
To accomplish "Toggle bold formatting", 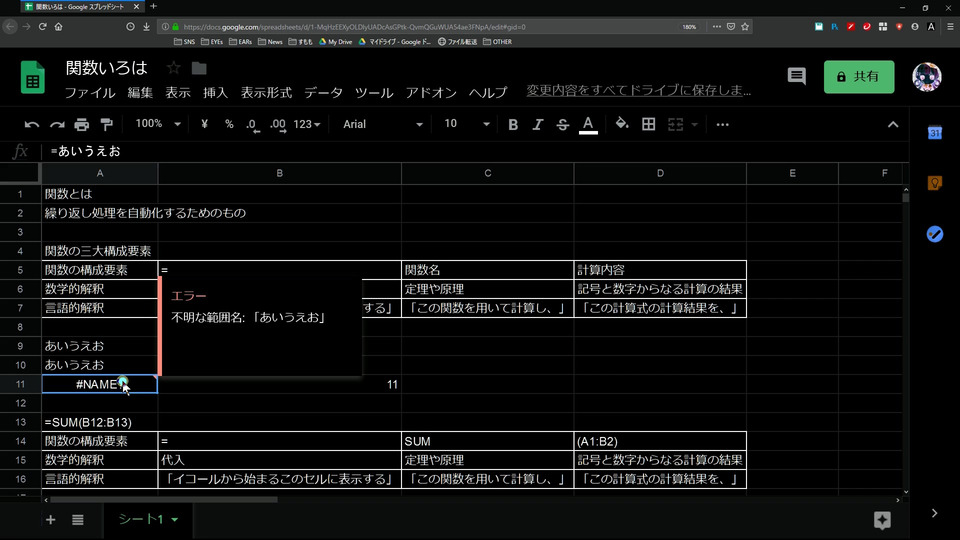I will coord(513,125).
